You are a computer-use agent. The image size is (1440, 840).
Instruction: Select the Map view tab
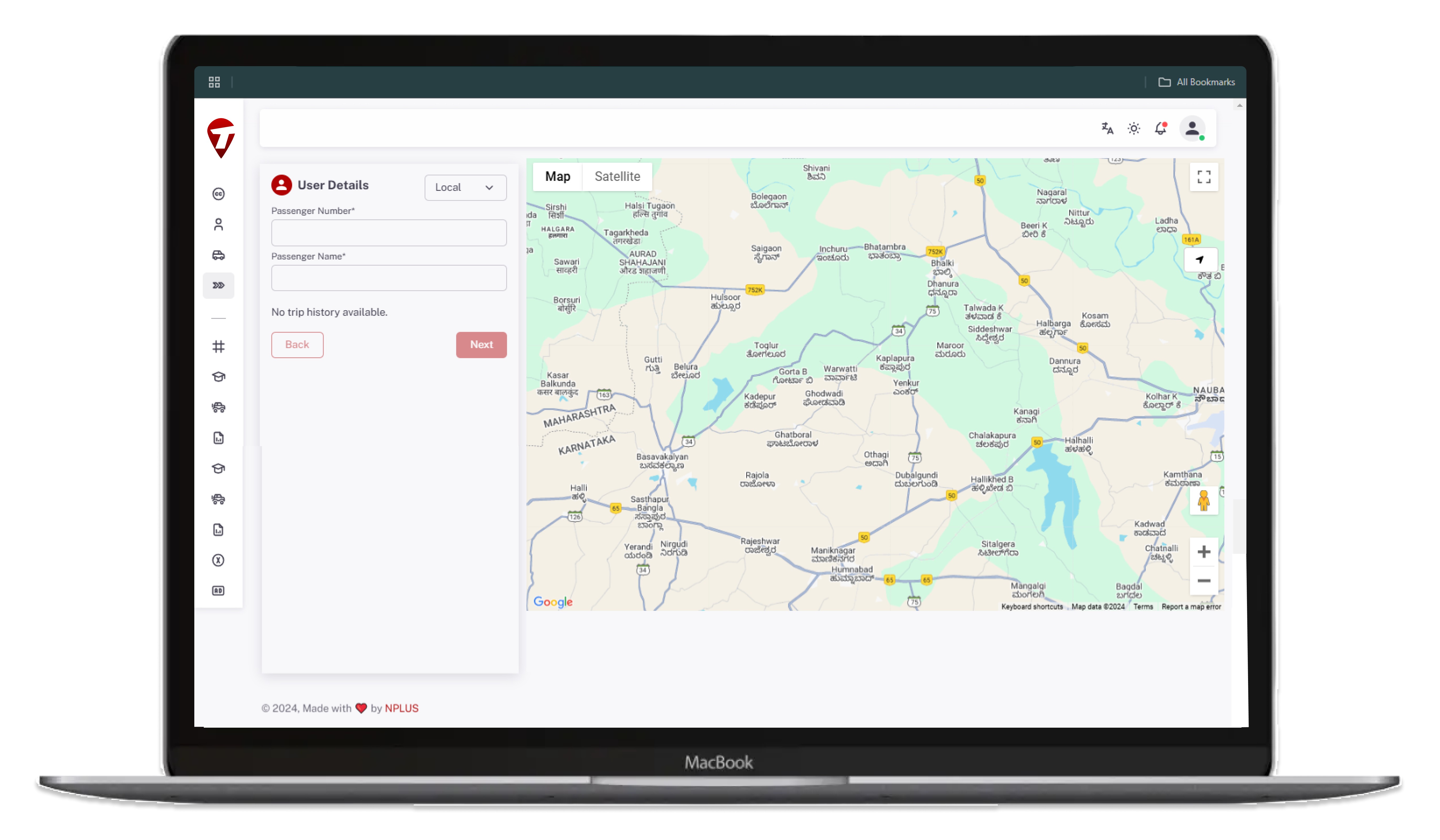click(557, 177)
